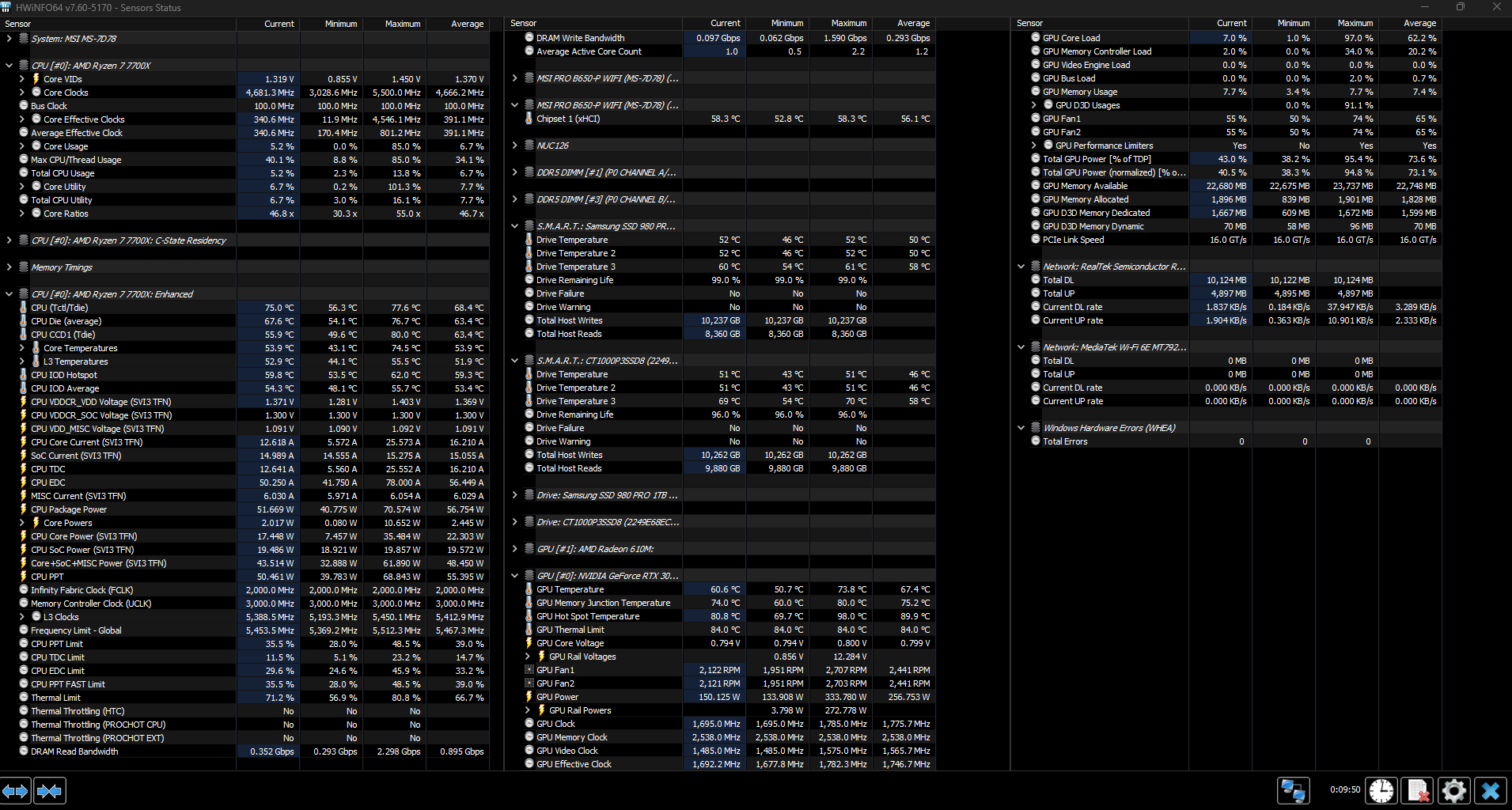Click circle icon beside Infinity Fabric Clock (FCLK)
The width and height of the screenshot is (1512, 810).
(x=24, y=590)
